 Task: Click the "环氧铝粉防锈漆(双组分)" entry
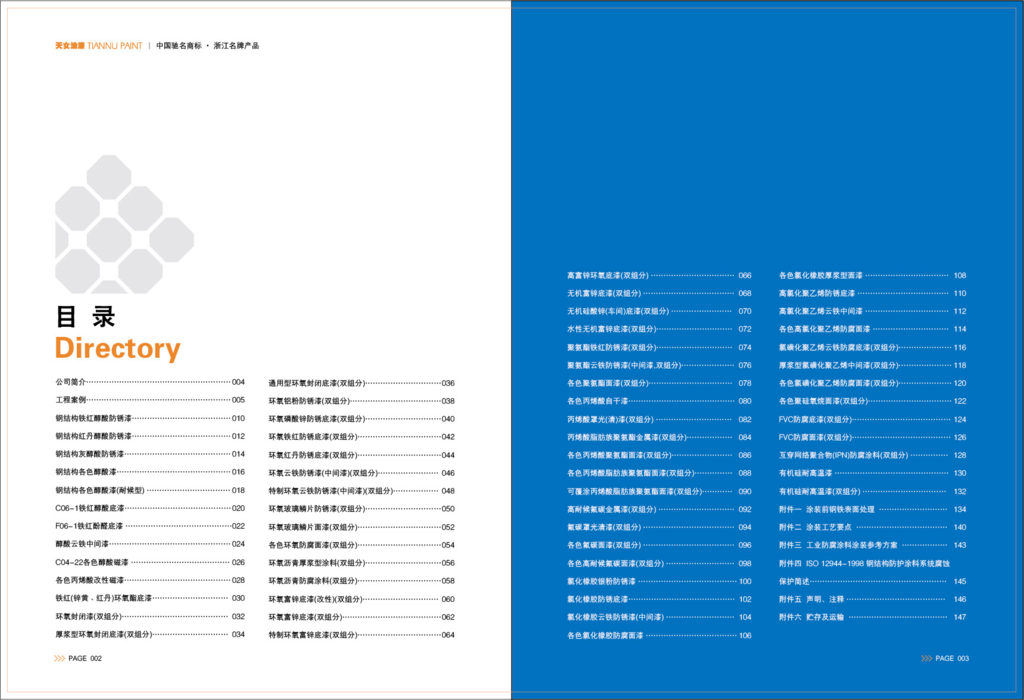[362, 401]
